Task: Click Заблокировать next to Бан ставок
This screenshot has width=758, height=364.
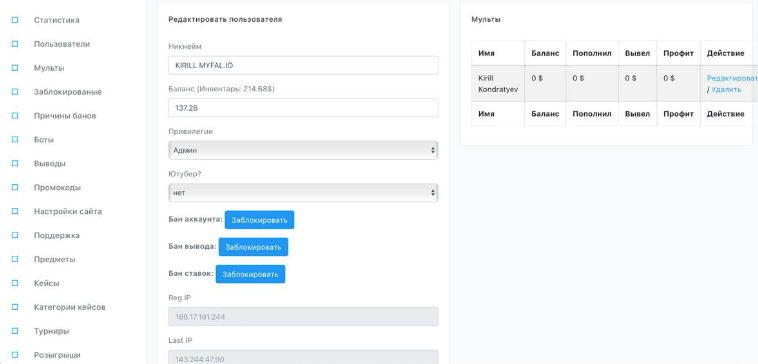Action: point(250,274)
